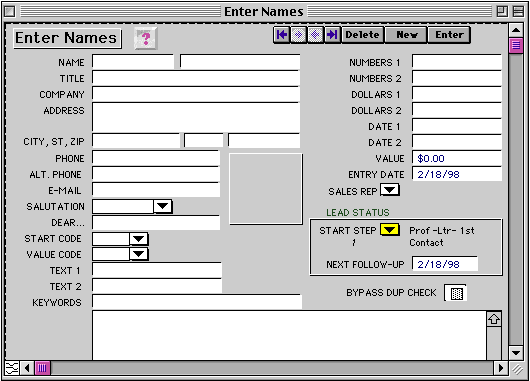Click the window zoom box in title bar

pyautogui.click(x=502, y=11)
